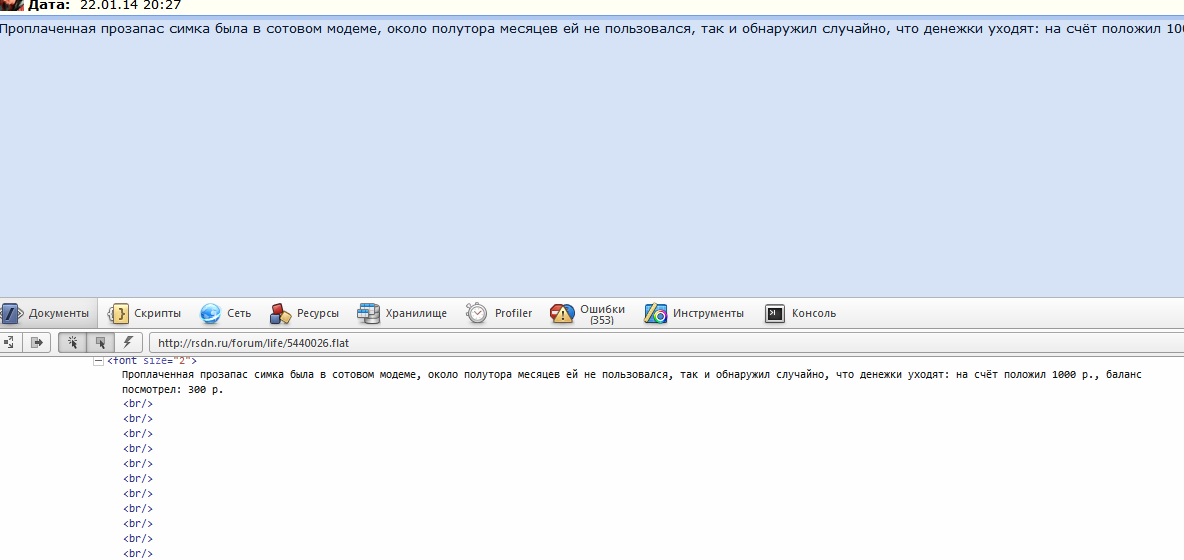Click the text node starting with Проплаченная
This screenshot has height=560, width=1184.
pyautogui.click(x=400, y=374)
